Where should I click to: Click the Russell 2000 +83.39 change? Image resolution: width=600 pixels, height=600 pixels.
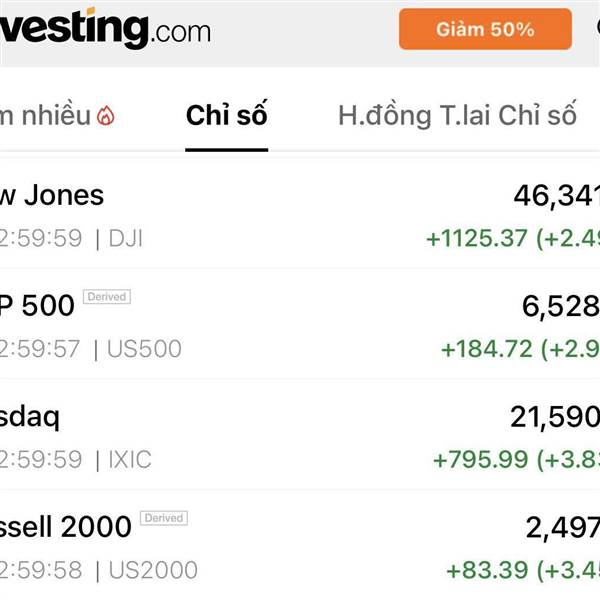pyautogui.click(x=488, y=570)
